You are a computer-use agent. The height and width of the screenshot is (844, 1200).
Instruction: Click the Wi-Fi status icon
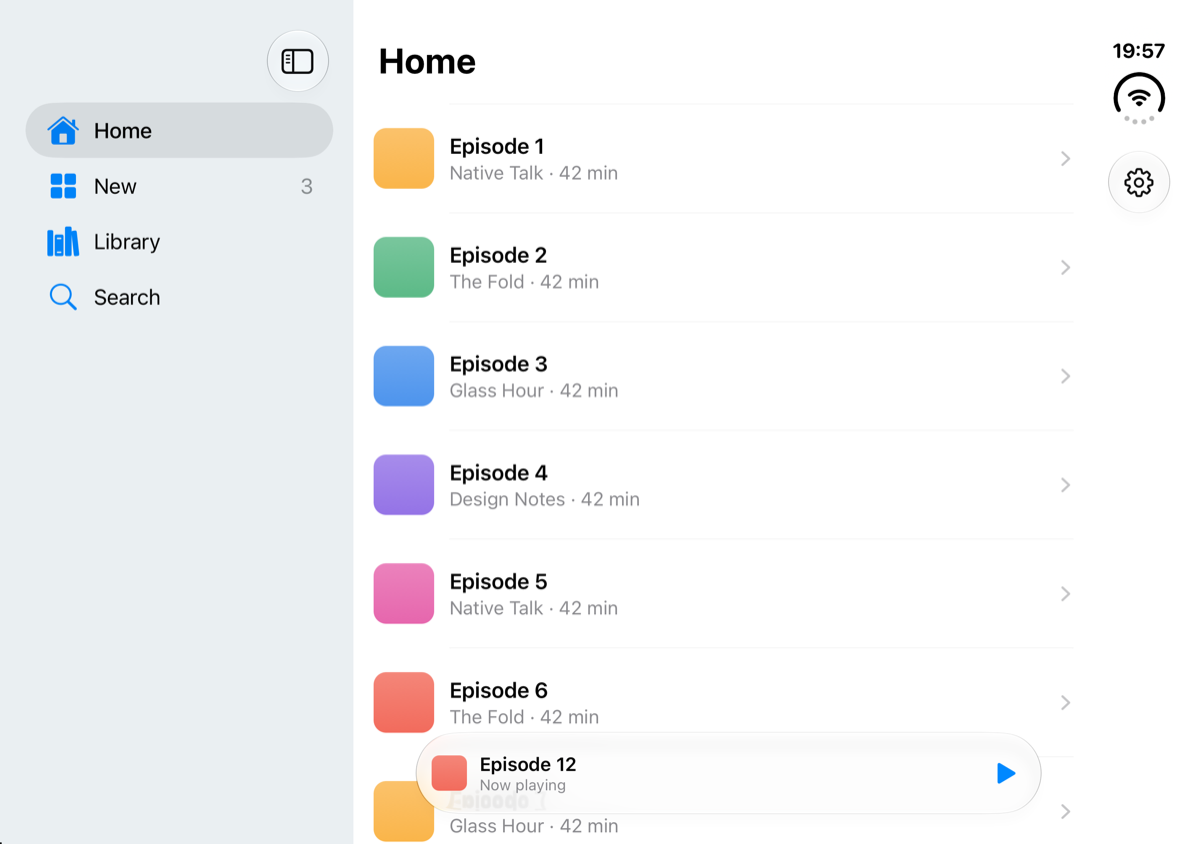point(1139,97)
